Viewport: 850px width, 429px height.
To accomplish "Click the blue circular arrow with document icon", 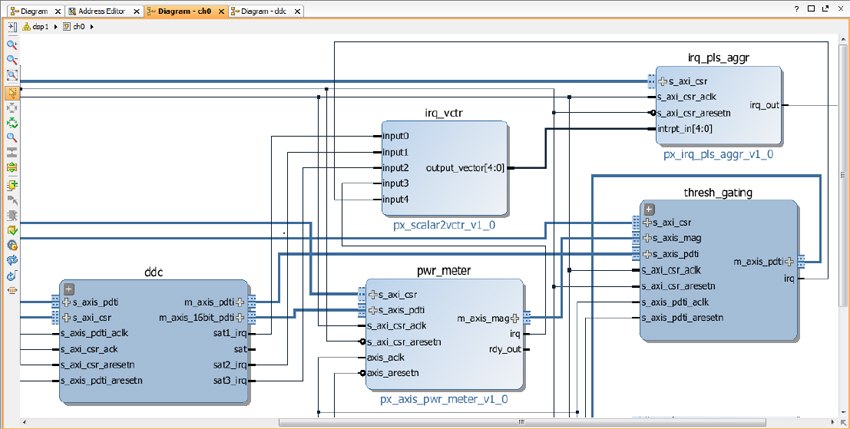I will pyautogui.click(x=12, y=276).
